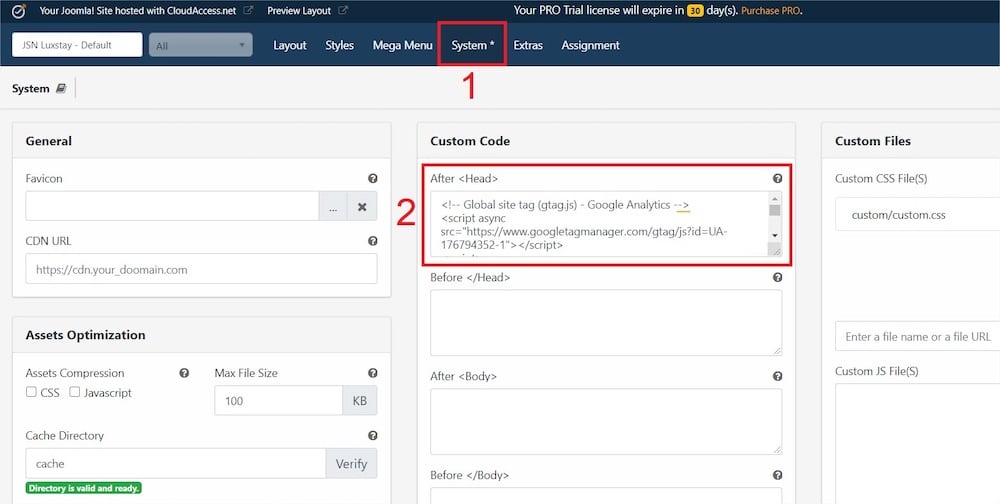Click the scroll-down arrow in After <Head> textarea
This screenshot has width=1000, height=504.
click(775, 235)
